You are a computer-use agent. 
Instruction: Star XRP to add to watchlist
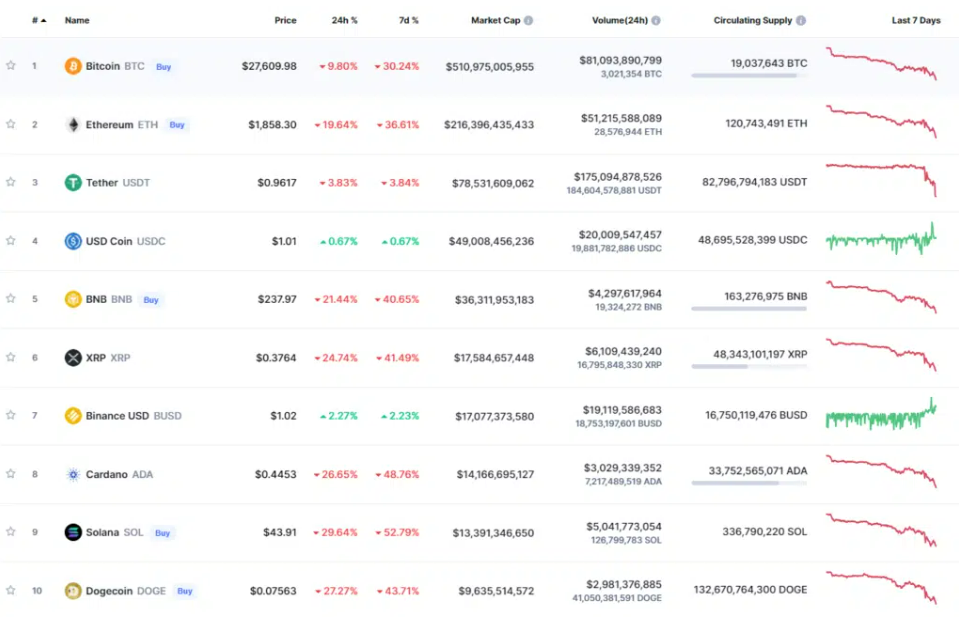11,357
